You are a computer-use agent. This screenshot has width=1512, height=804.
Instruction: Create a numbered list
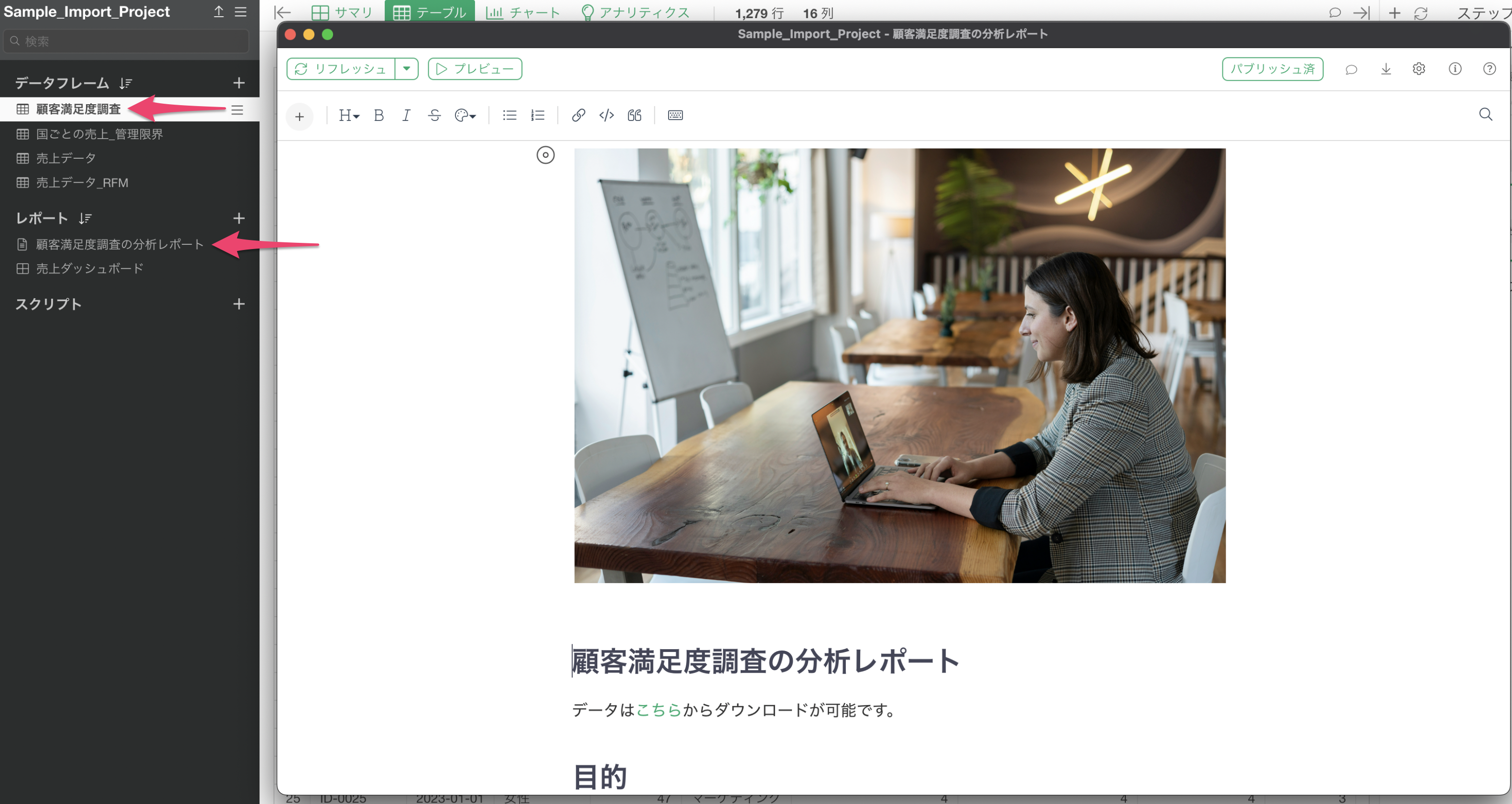538,115
